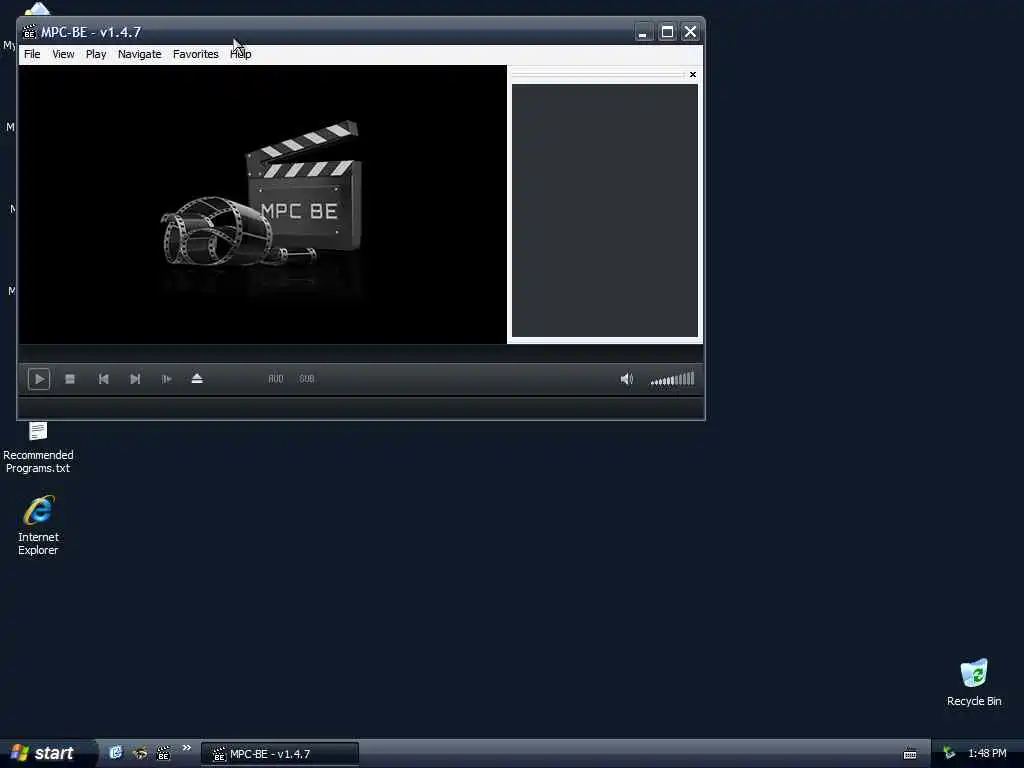The width and height of the screenshot is (1024, 768).
Task: Maximize the MPC-BE window
Action: 667,32
